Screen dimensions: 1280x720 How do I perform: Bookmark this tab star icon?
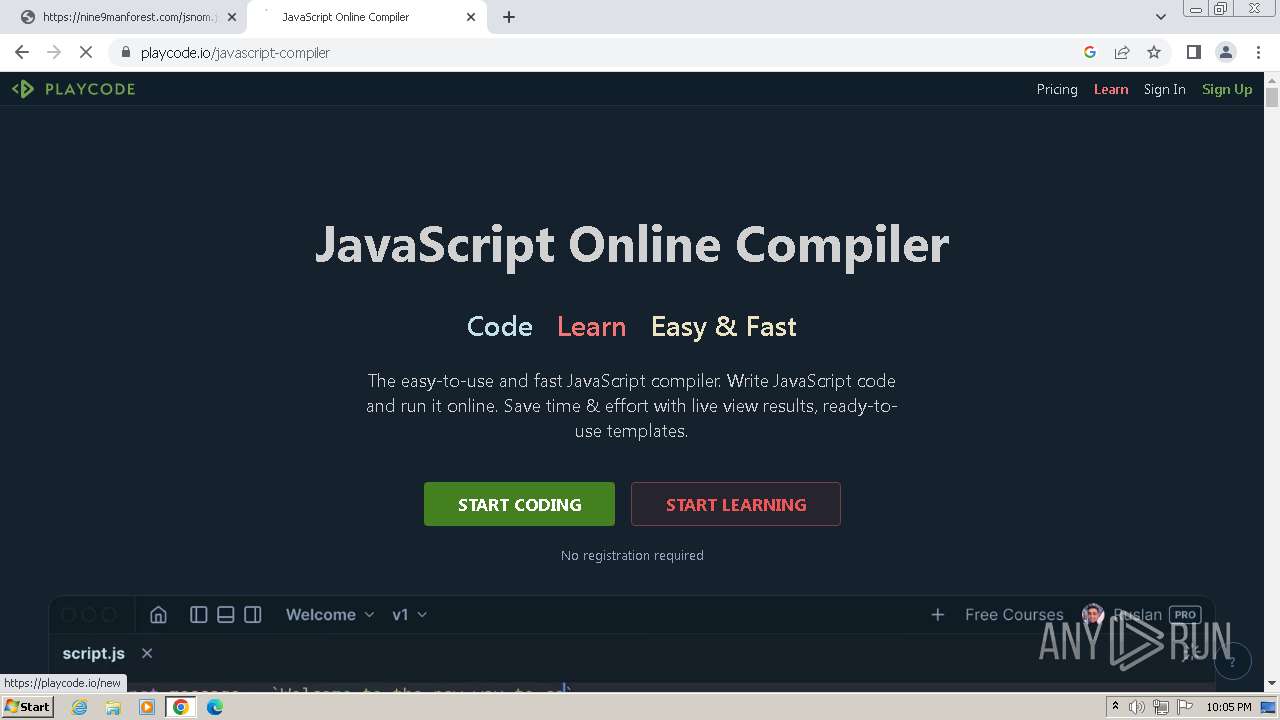pos(1154,52)
